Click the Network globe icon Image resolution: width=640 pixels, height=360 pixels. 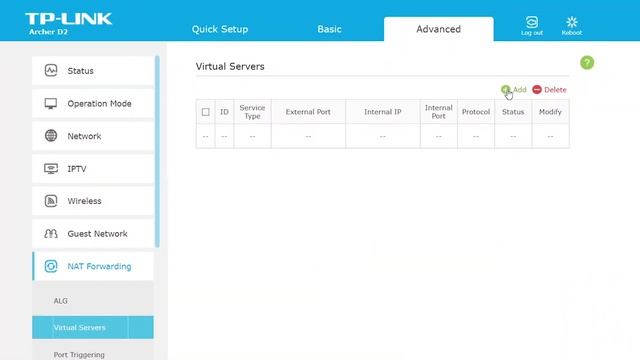[x=51, y=136]
